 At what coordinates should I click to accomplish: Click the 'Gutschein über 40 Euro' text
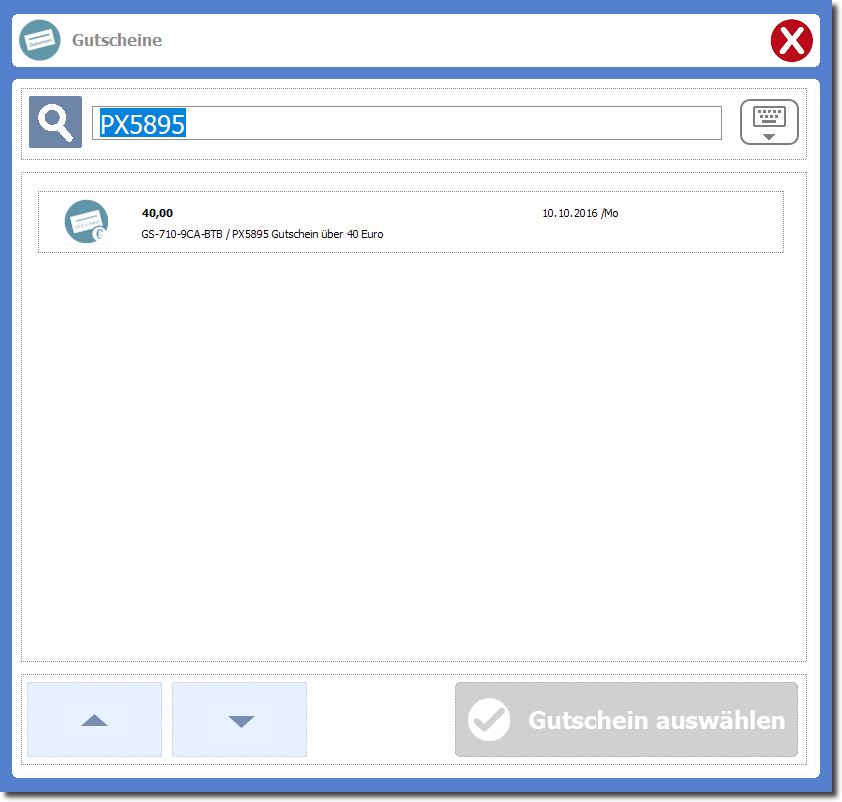click(328, 234)
